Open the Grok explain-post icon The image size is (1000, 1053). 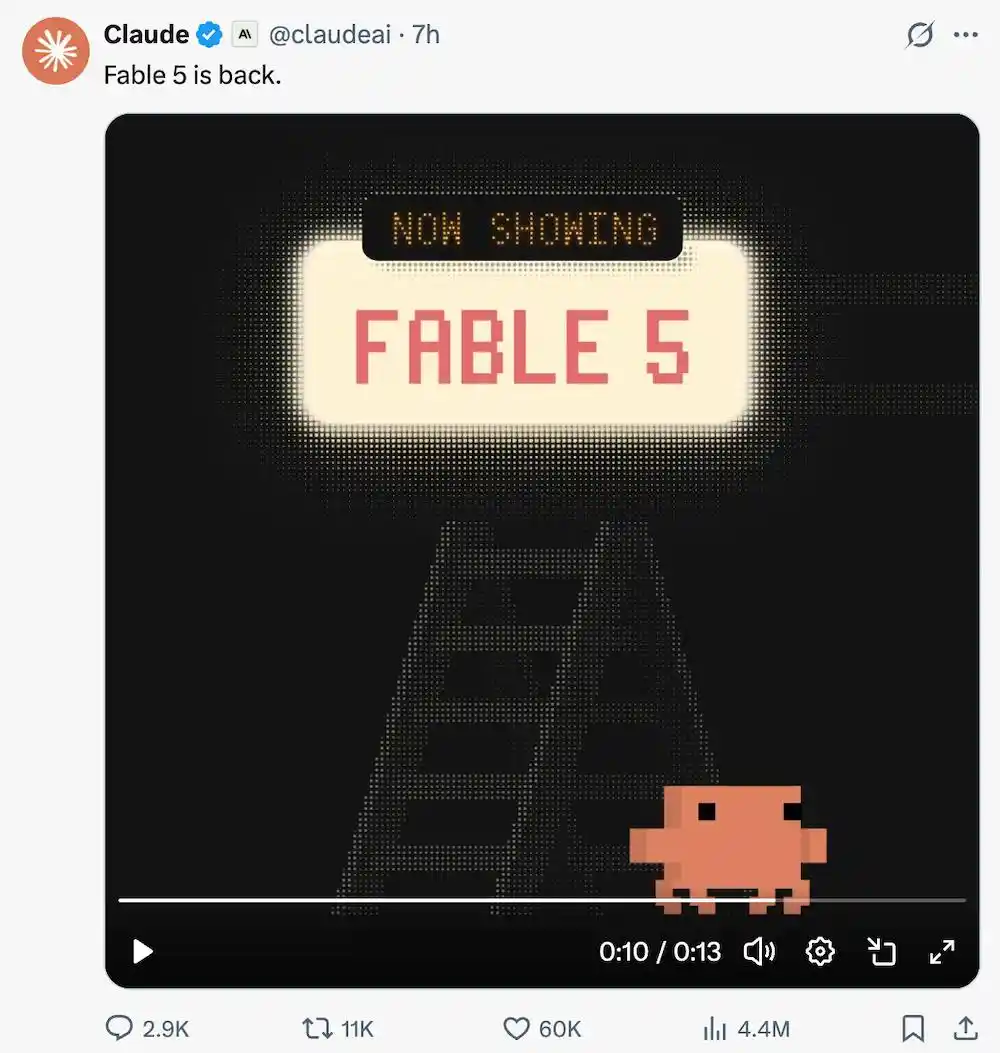(x=919, y=34)
